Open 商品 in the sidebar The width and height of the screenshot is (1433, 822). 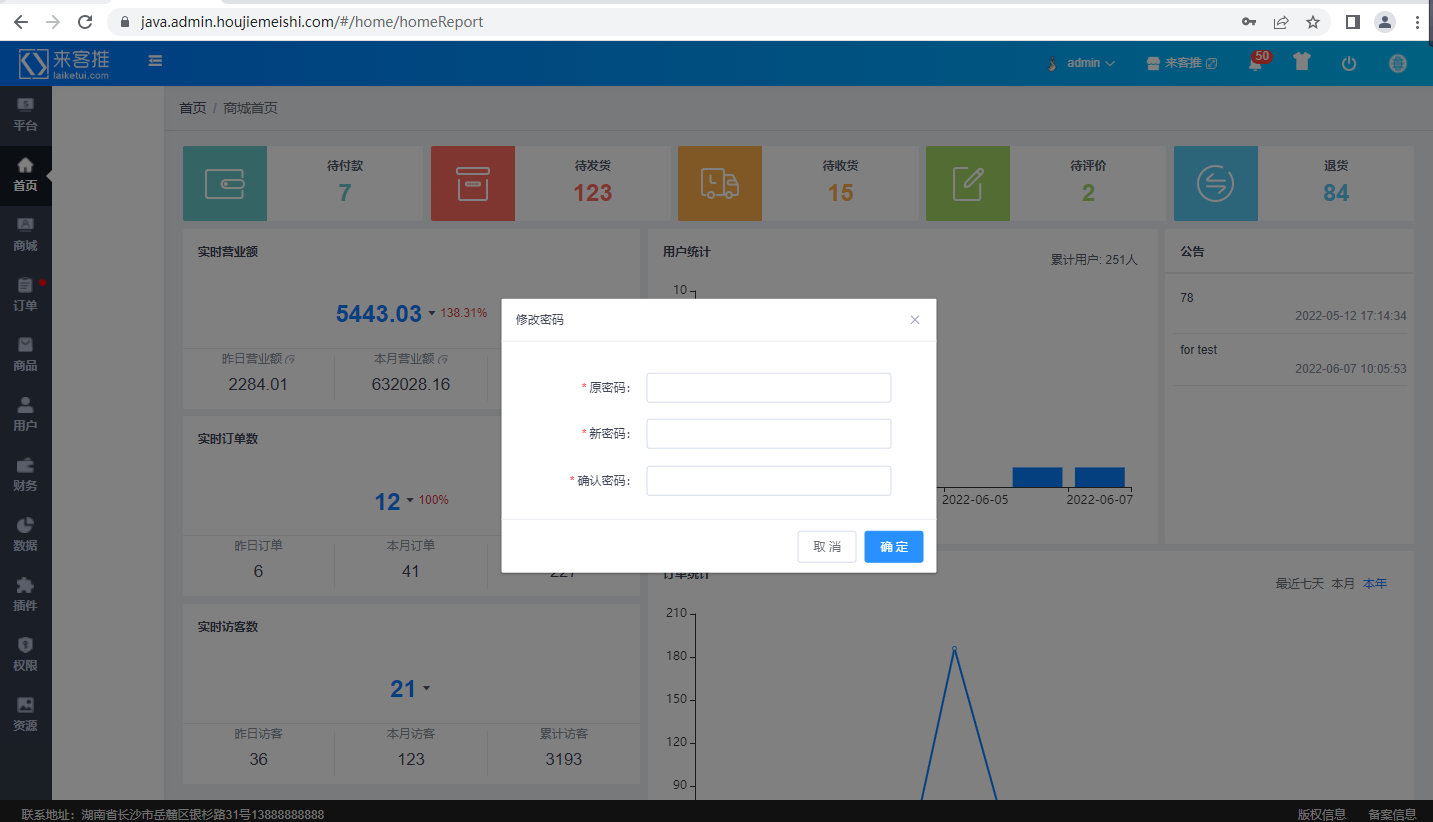(25, 355)
